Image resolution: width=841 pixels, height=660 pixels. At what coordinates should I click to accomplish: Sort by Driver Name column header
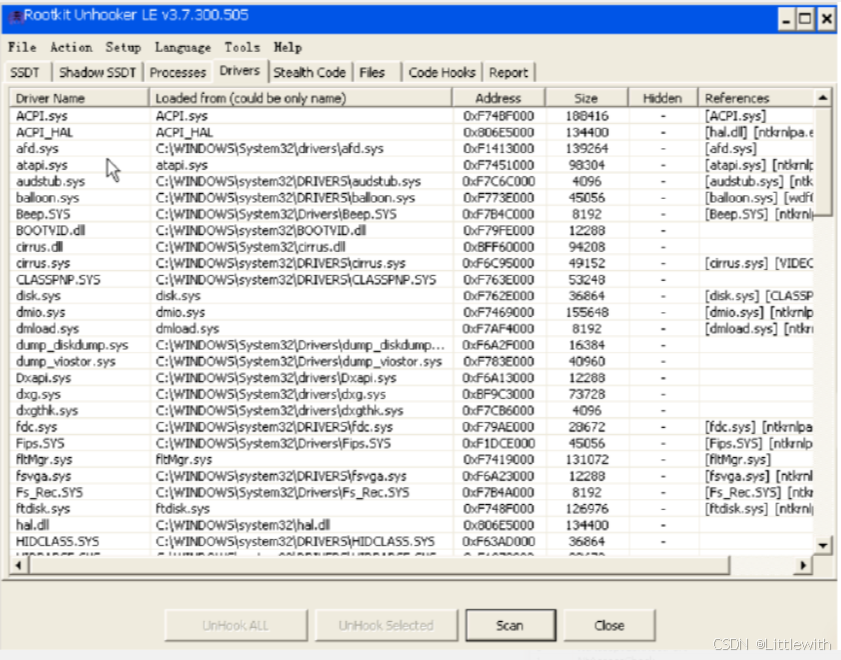[79, 98]
